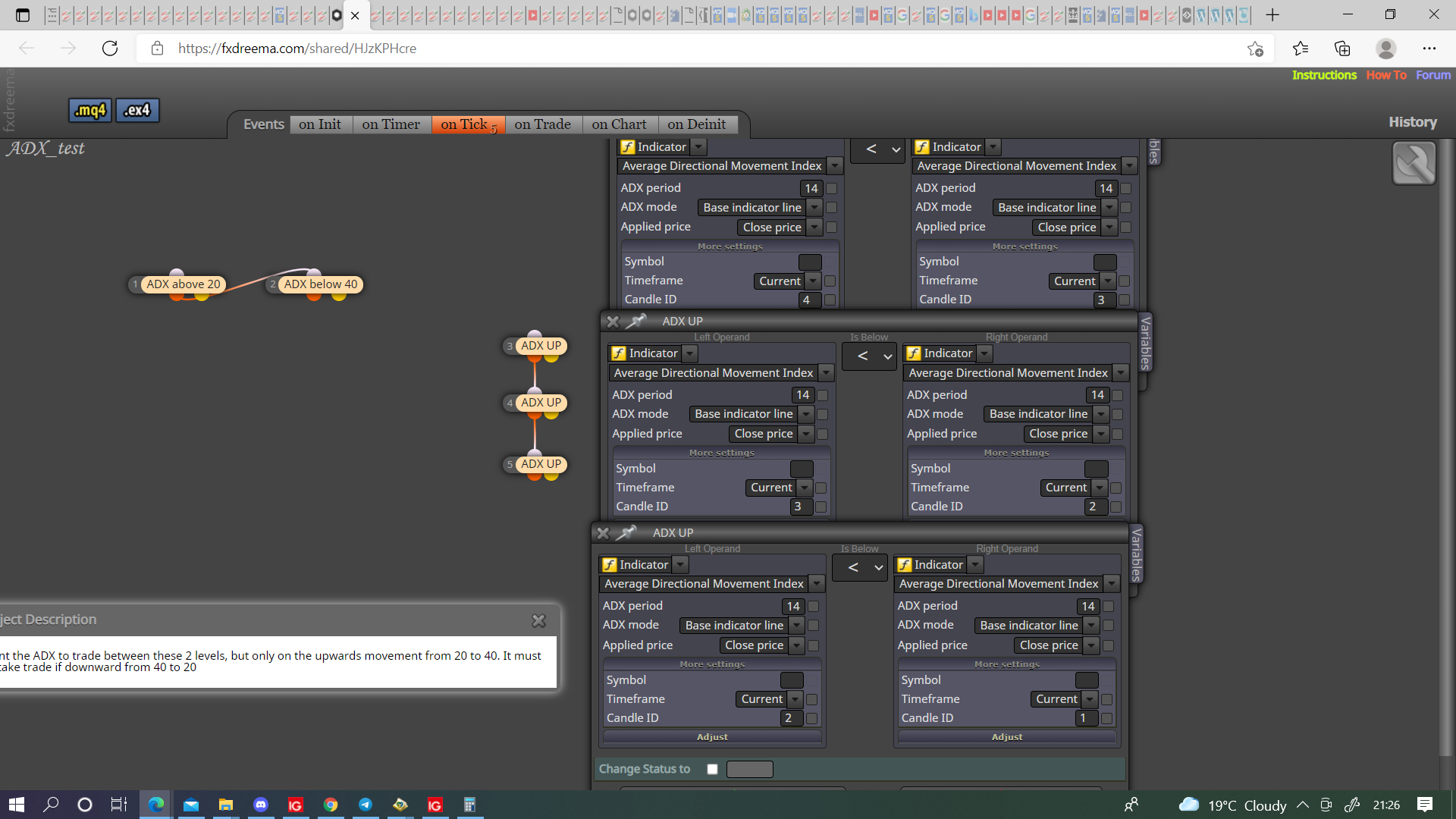The height and width of the screenshot is (819, 1456).
Task: Open the tools wrench panel
Action: click(1414, 163)
